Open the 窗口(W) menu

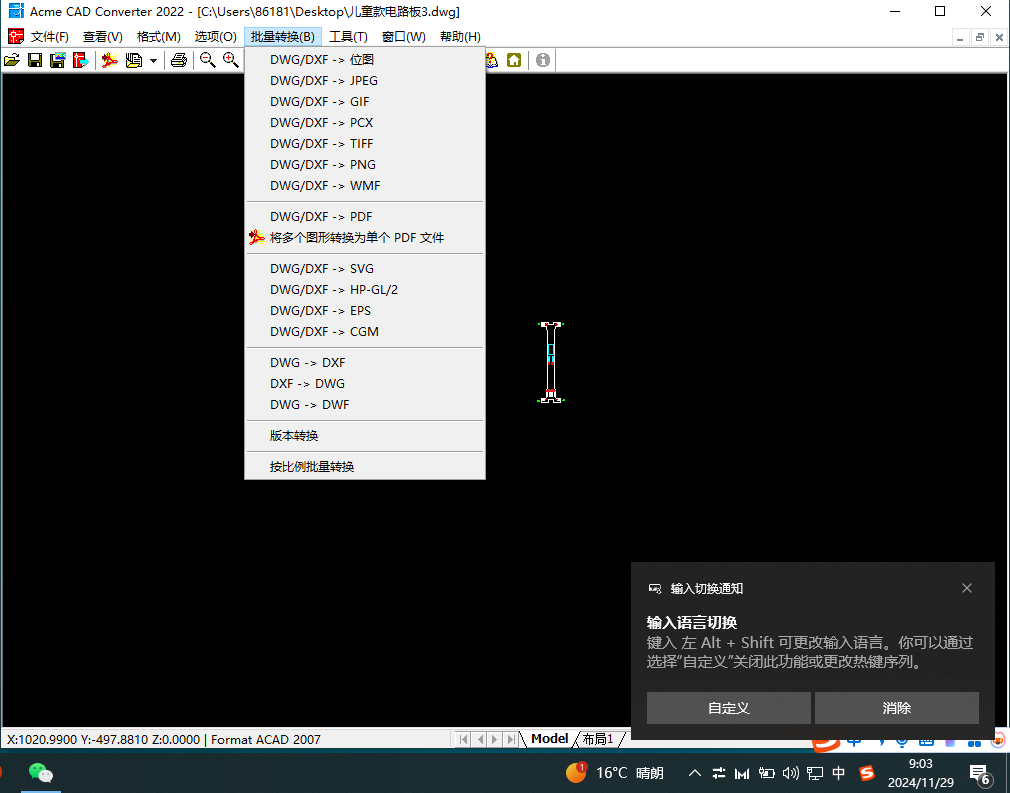(x=404, y=37)
